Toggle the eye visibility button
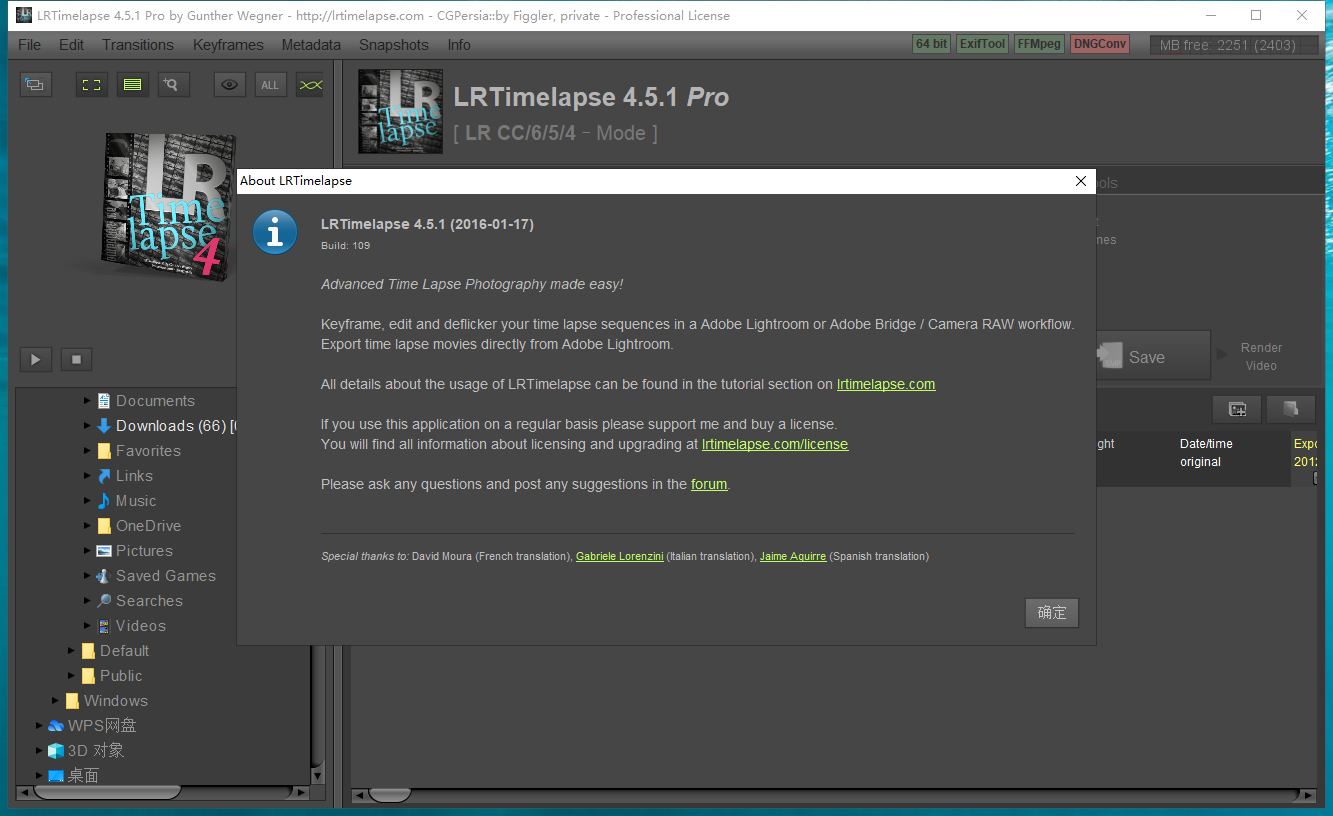The height and width of the screenshot is (816, 1333). click(x=230, y=85)
